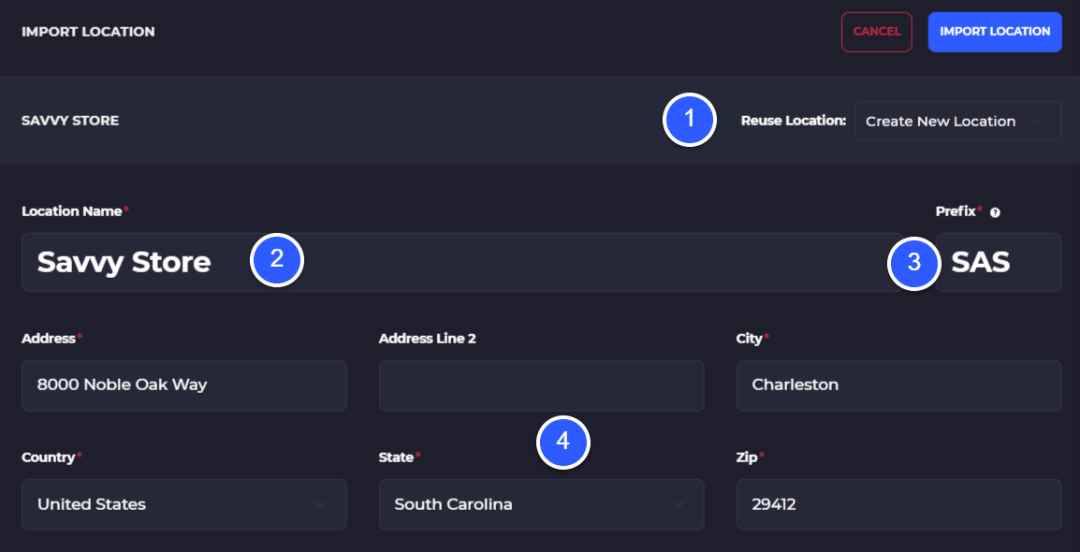
Task: Click the State field label
Action: [396, 457]
